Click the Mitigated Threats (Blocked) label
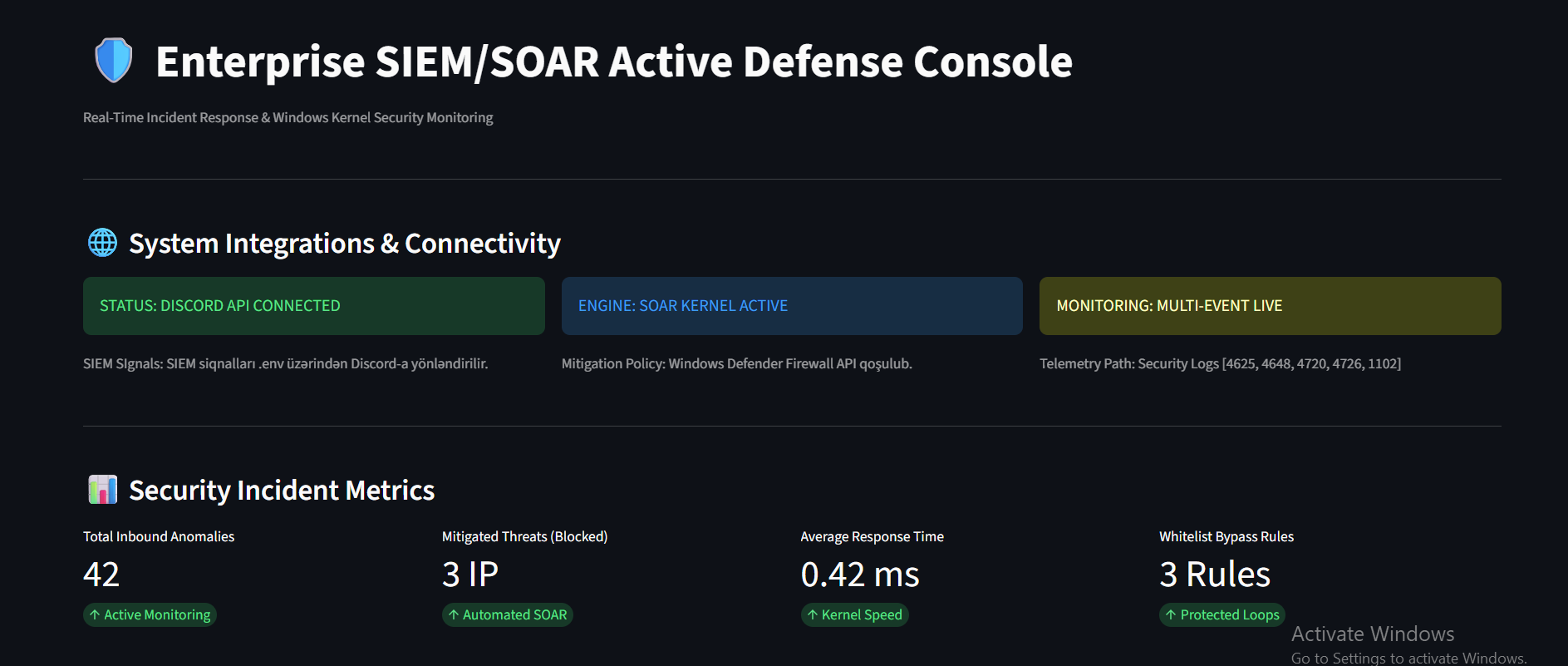The height and width of the screenshot is (666, 1568). coord(525,537)
